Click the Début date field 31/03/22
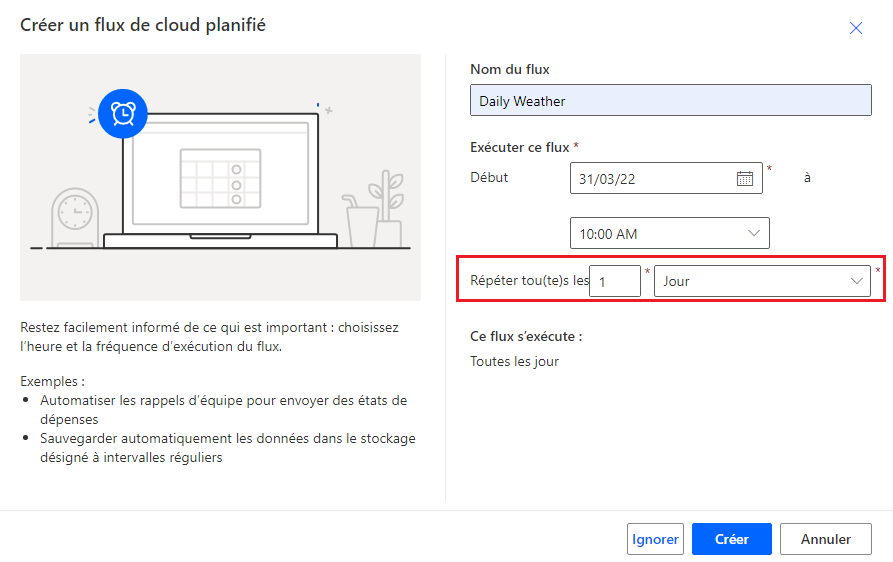Viewport: 893px width, 562px height. pos(666,178)
